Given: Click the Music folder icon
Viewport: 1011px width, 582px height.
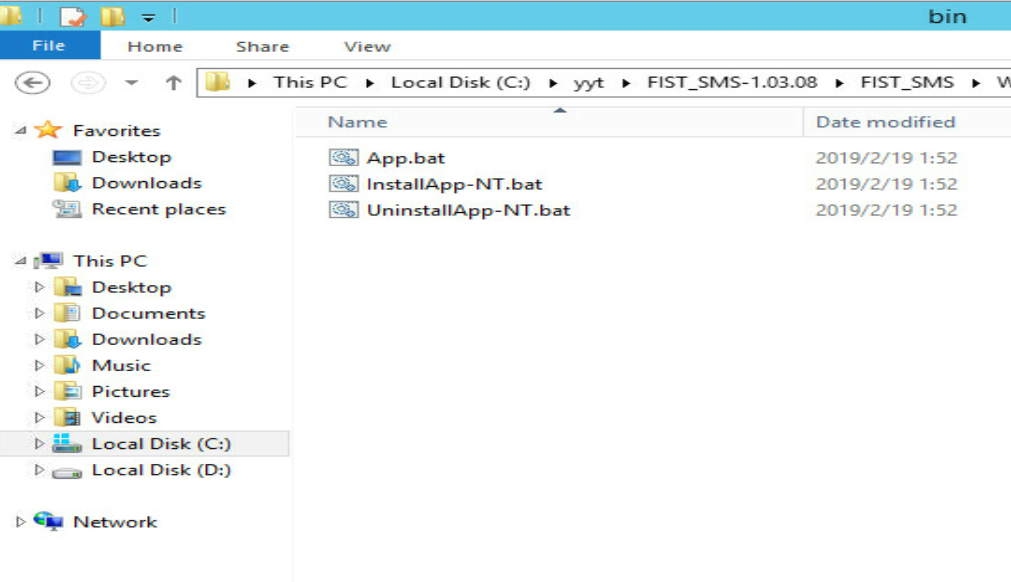Looking at the screenshot, I should 67,365.
